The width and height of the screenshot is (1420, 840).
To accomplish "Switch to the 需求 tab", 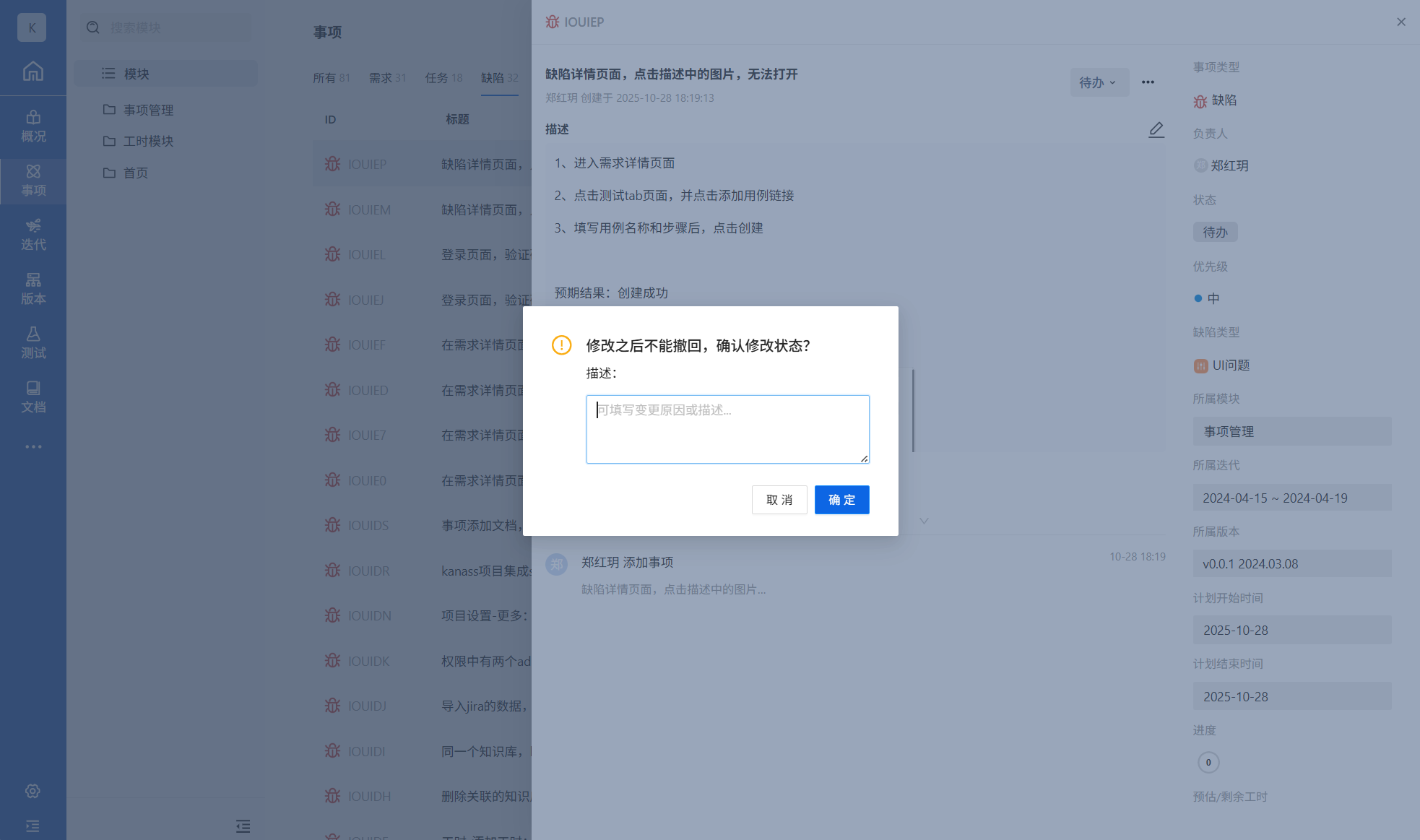I will click(x=387, y=78).
